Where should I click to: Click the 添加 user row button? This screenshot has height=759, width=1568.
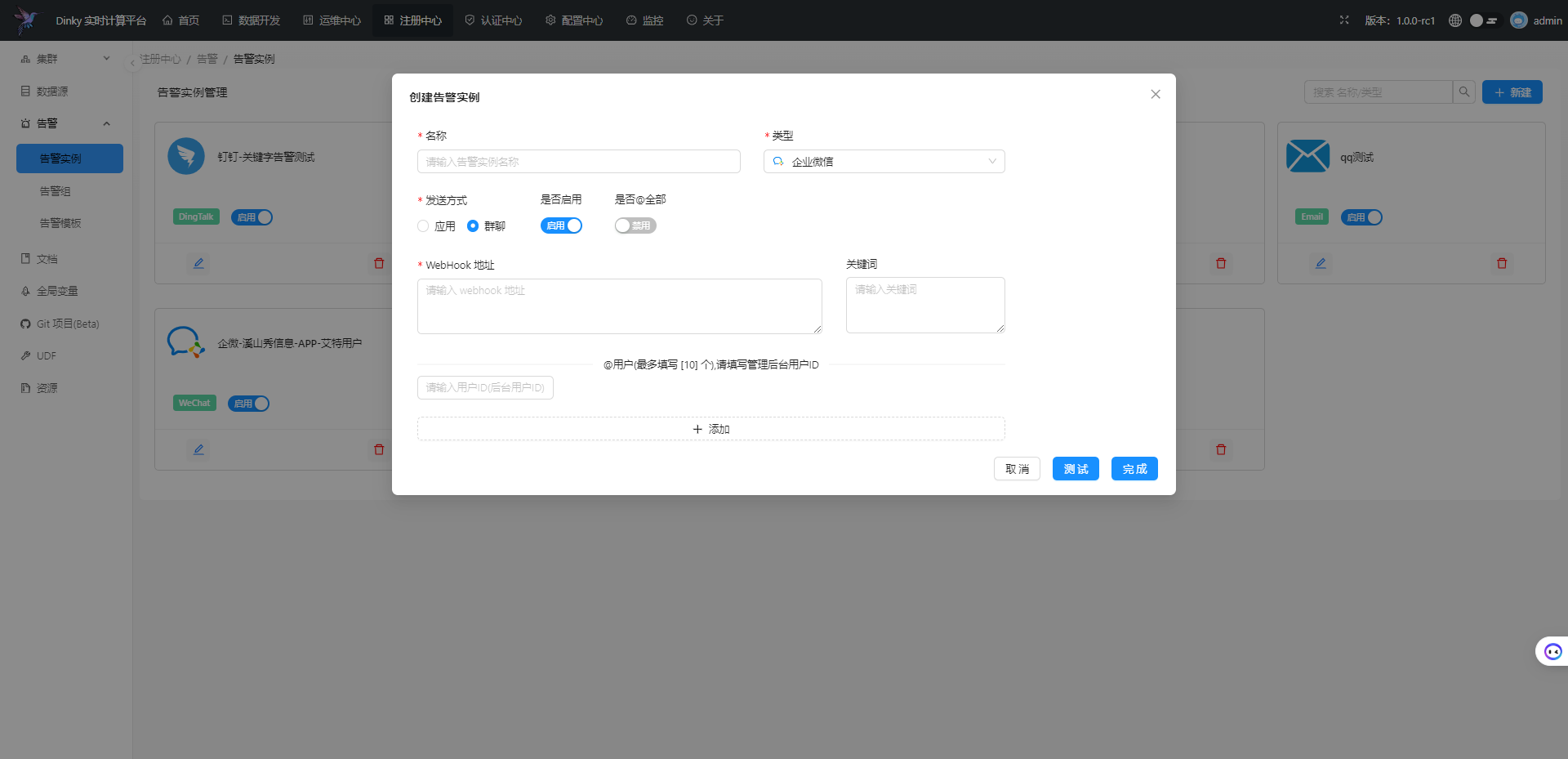(711, 429)
